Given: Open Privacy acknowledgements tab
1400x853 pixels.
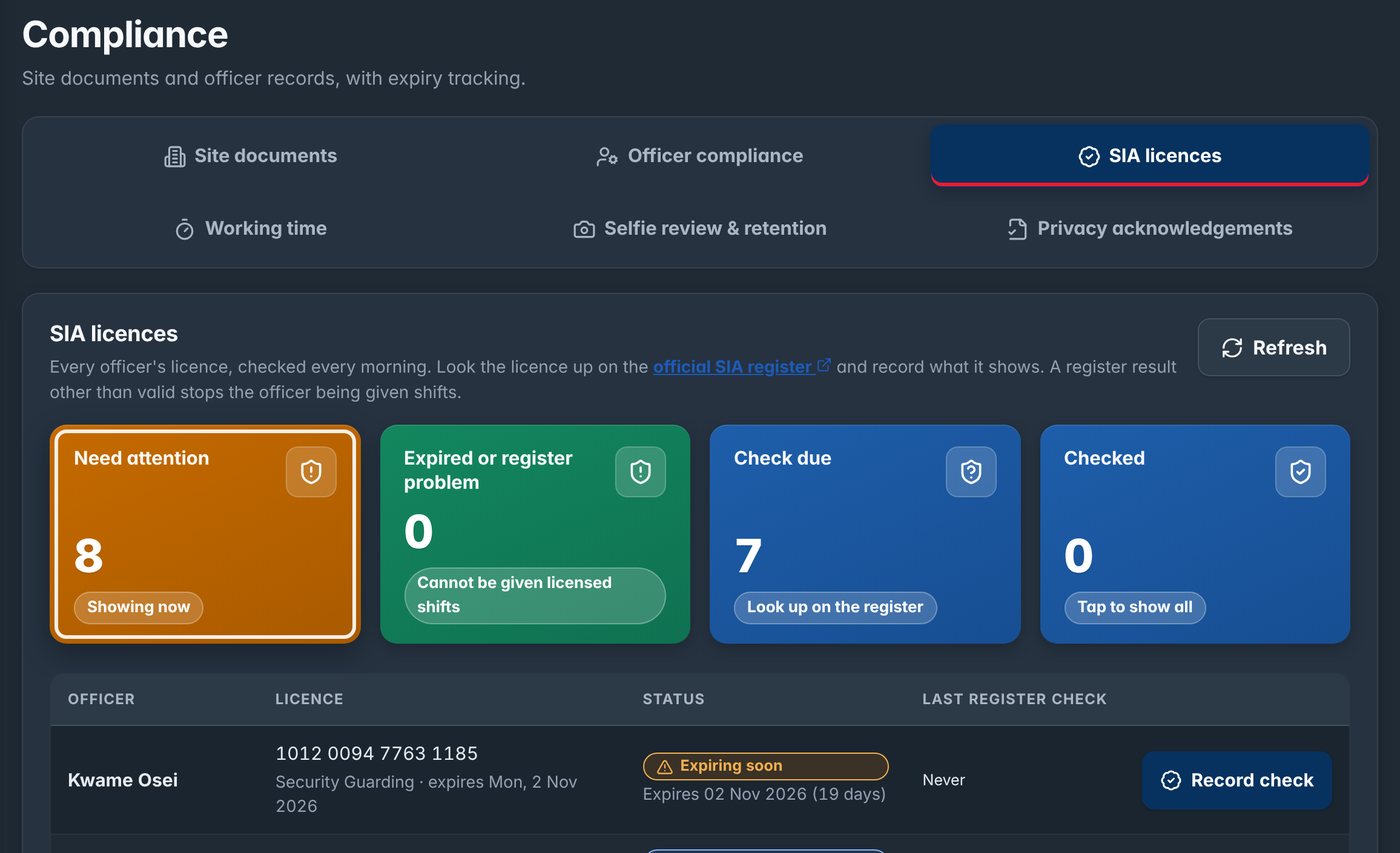Looking at the screenshot, I should 1150,228.
